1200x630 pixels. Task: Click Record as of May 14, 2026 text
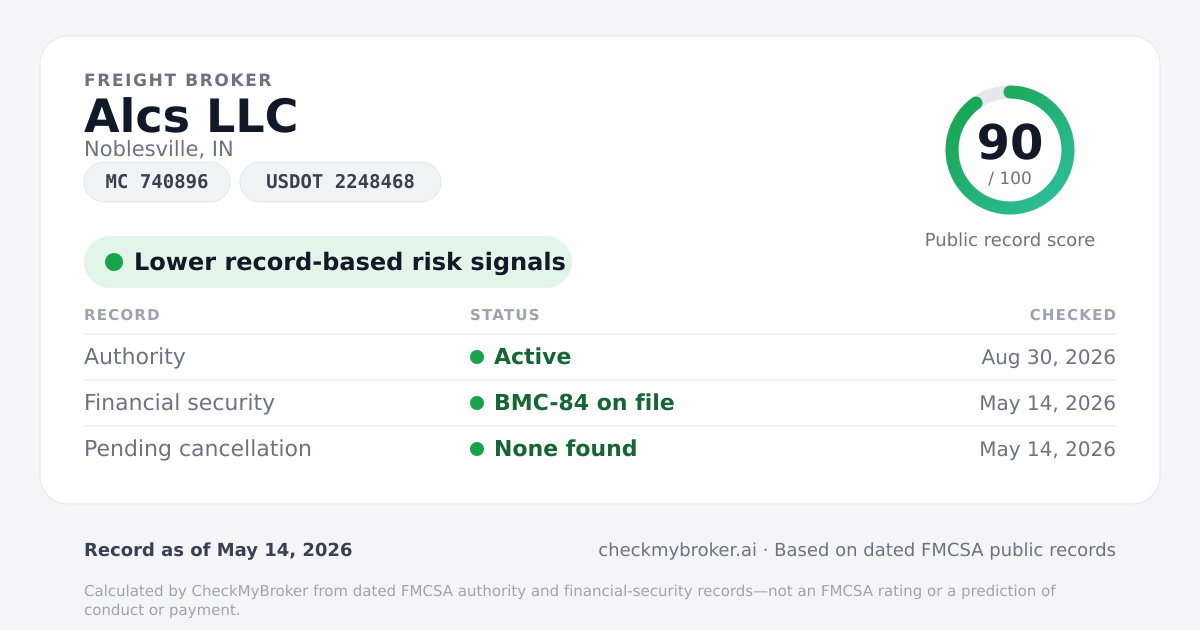pyautogui.click(x=218, y=550)
